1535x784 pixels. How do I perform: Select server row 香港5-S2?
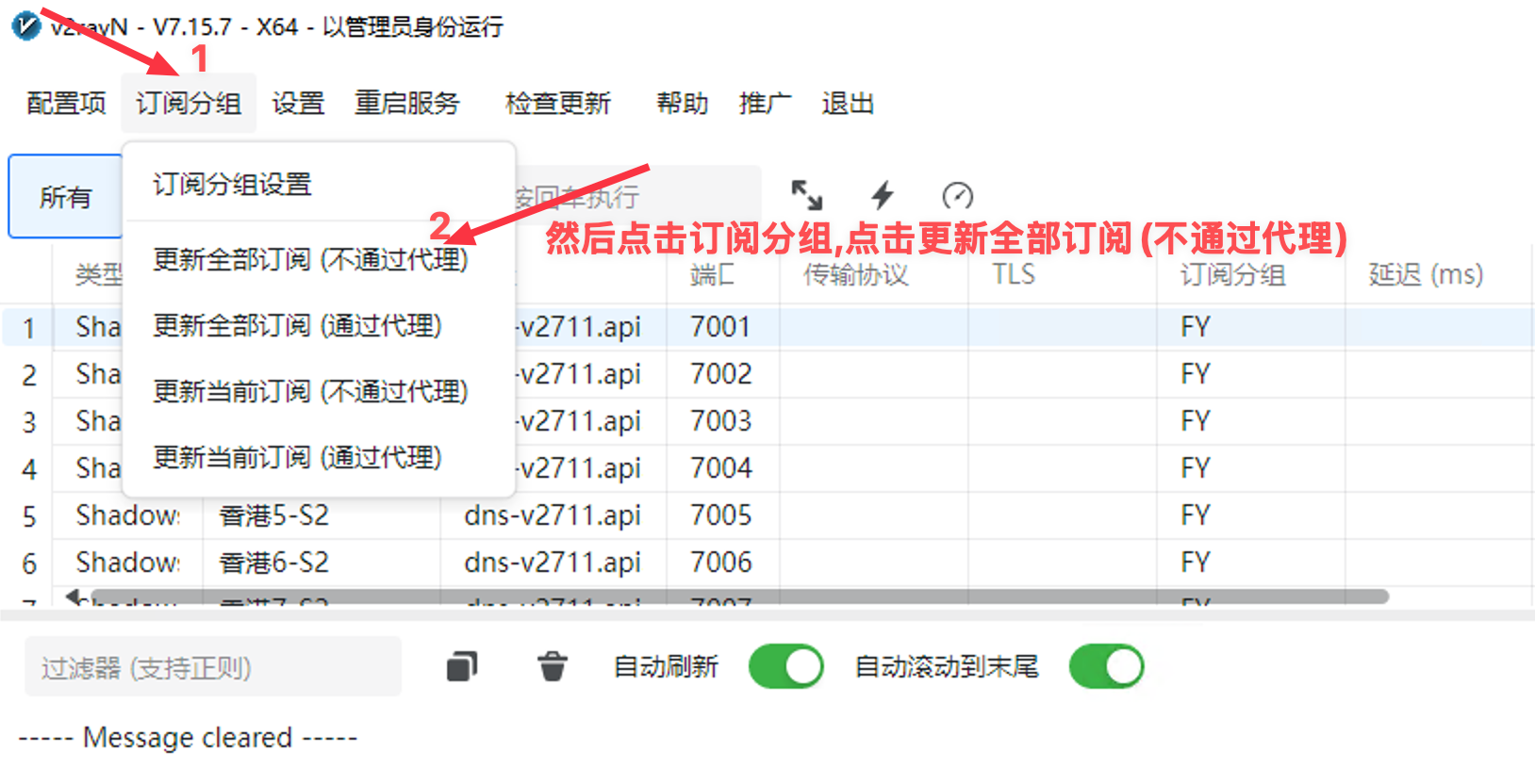coord(274,515)
